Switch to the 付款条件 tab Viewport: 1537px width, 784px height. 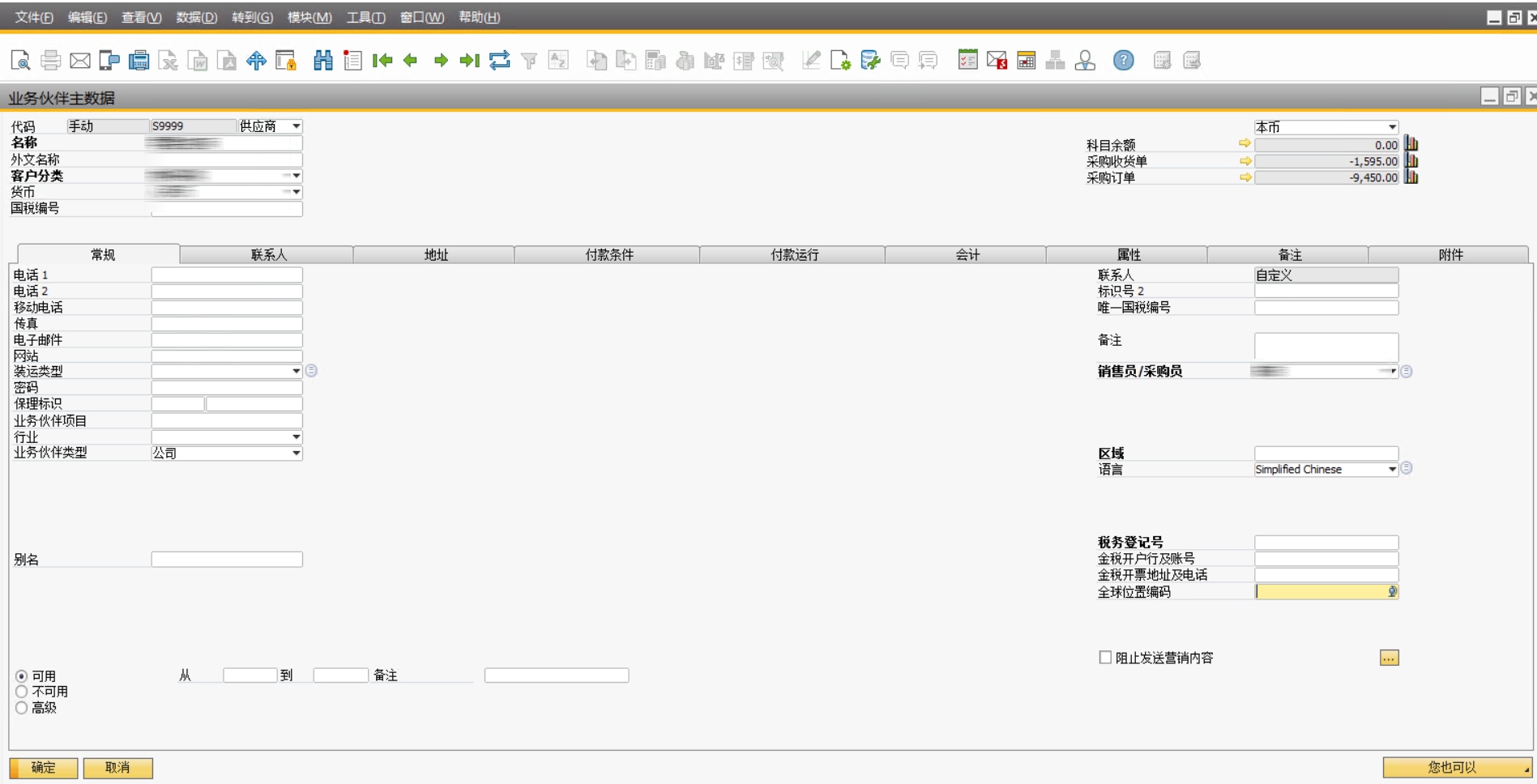[607, 254]
